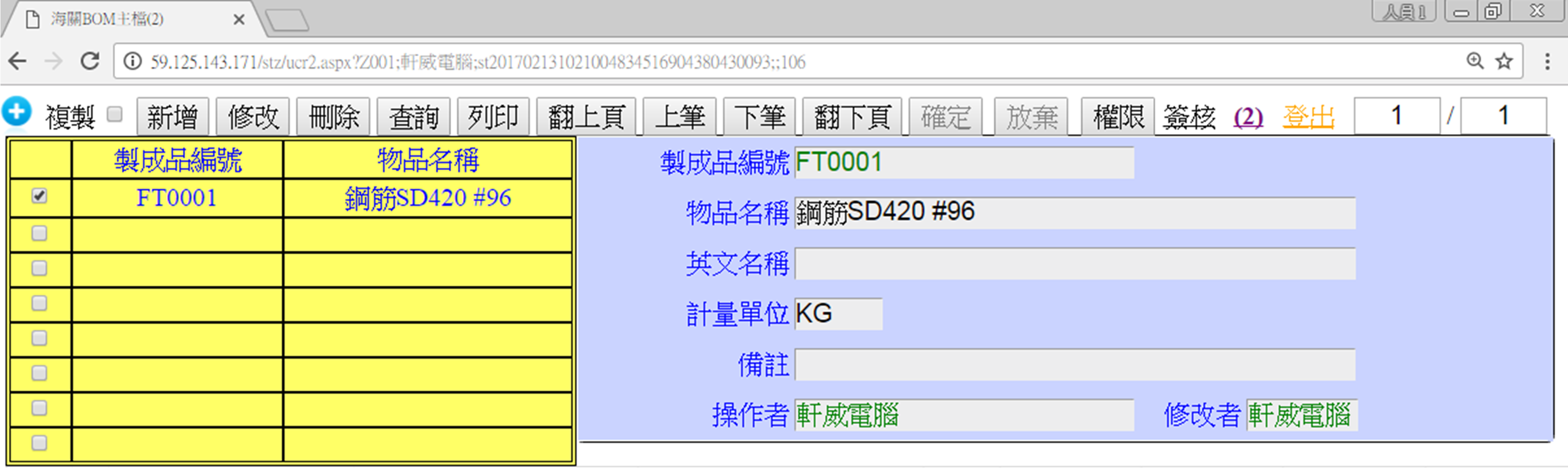The image size is (1568, 468).
Task: Select the 鋼筋SD420 #96 cell in the list
Action: click(x=428, y=198)
